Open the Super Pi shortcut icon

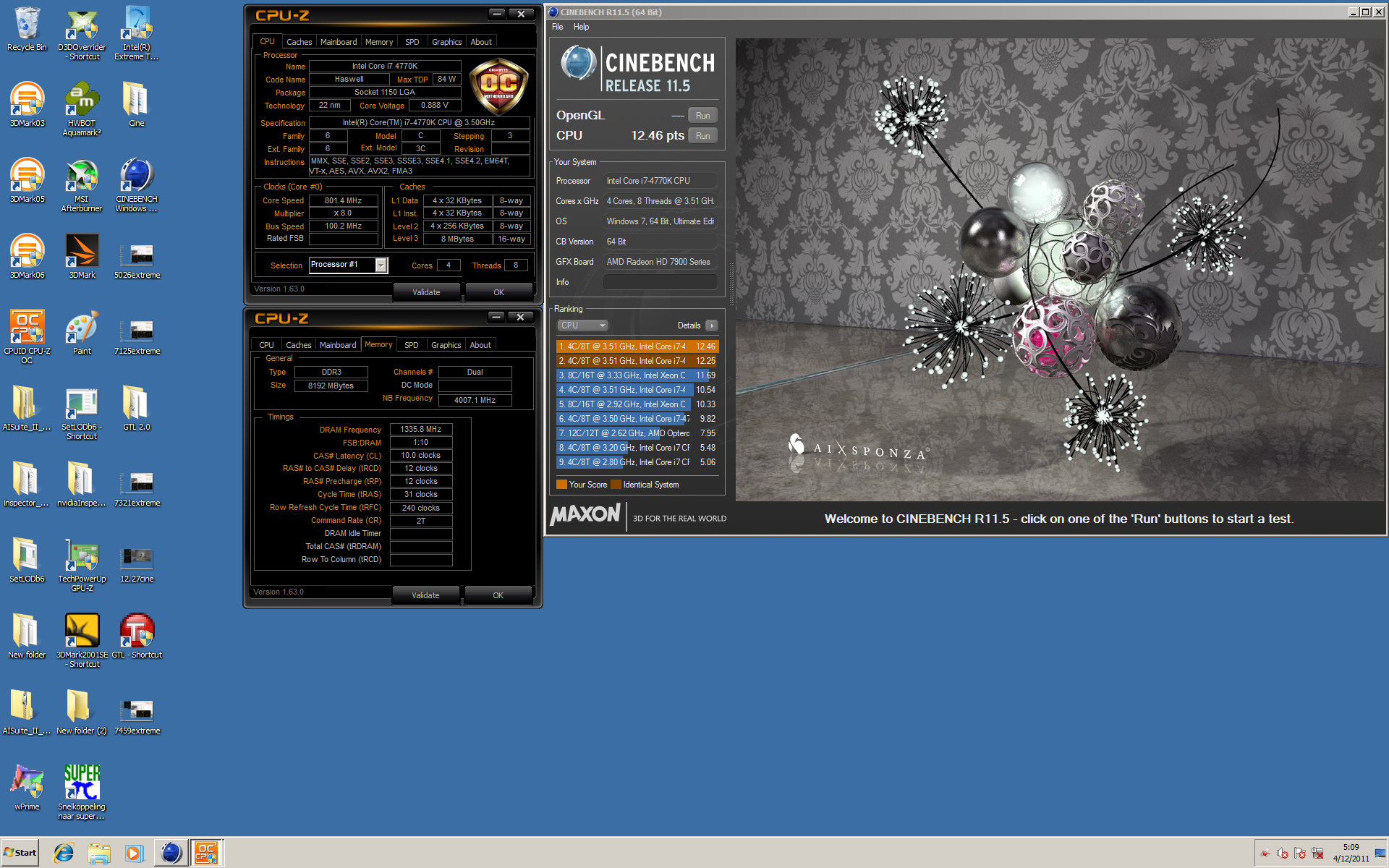tap(82, 792)
